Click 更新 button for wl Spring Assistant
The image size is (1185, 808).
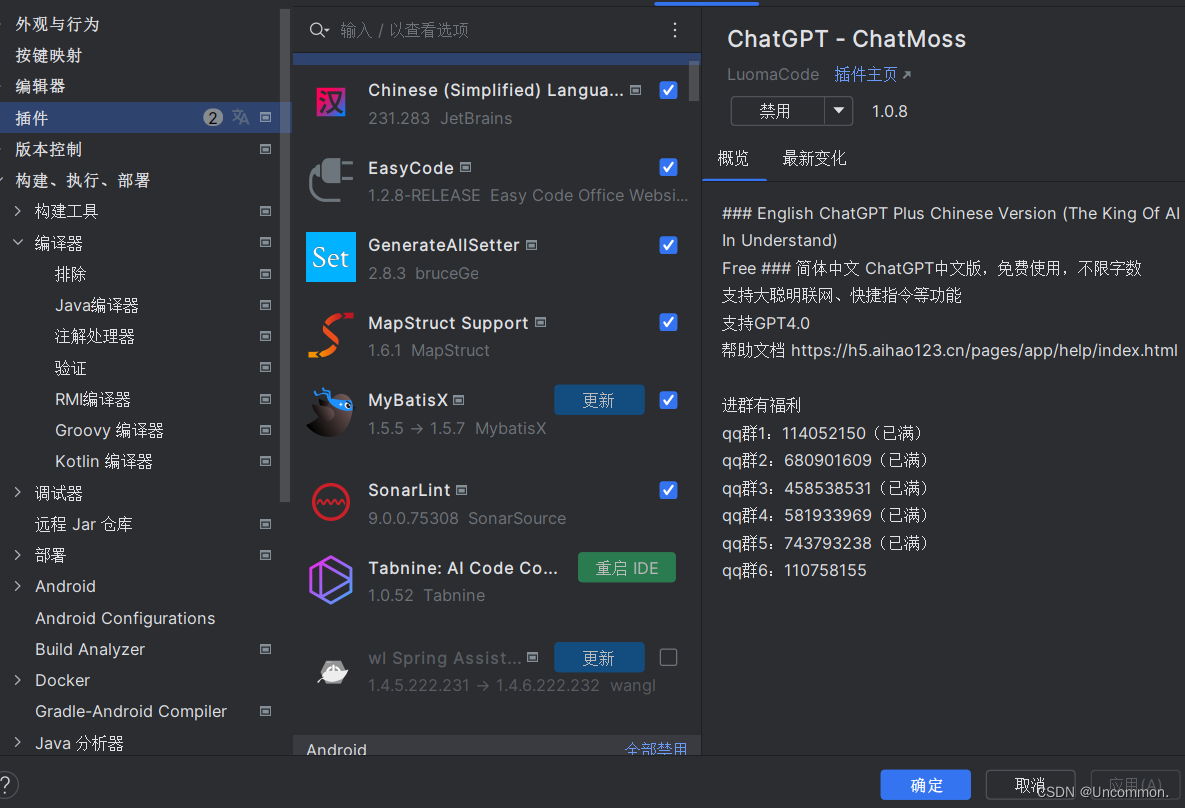599,658
